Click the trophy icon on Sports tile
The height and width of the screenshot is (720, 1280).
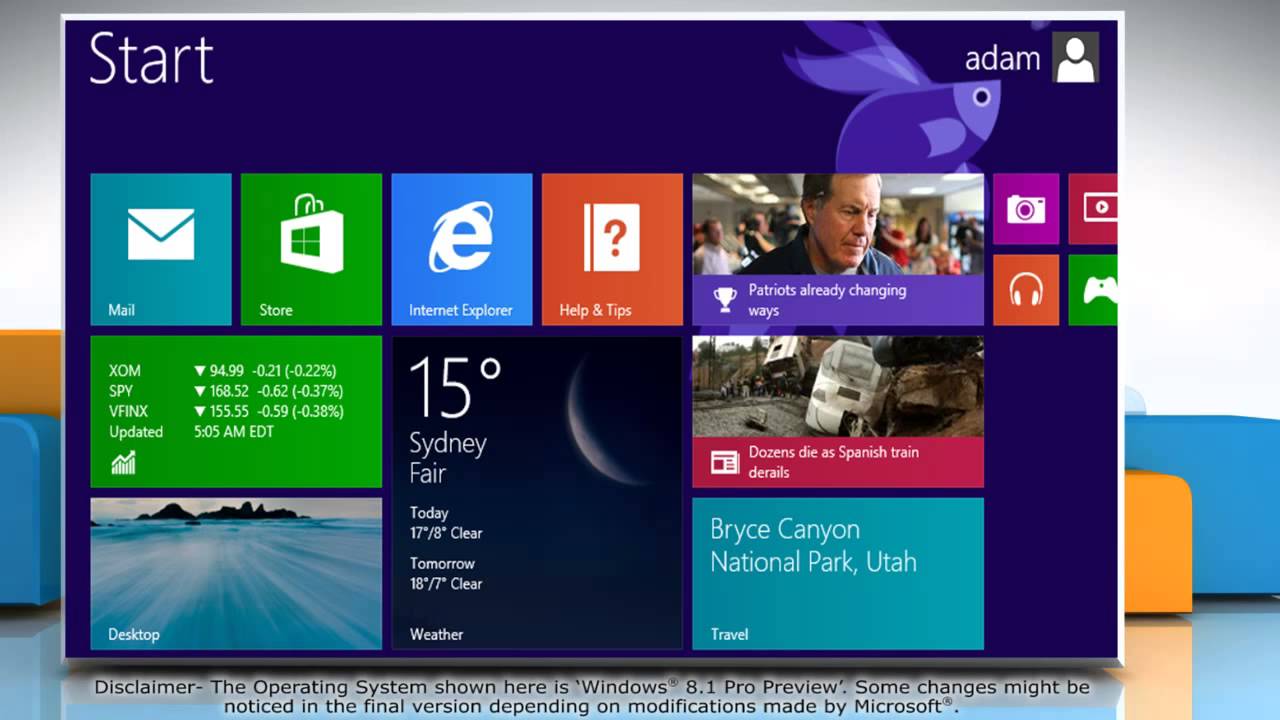(725, 298)
